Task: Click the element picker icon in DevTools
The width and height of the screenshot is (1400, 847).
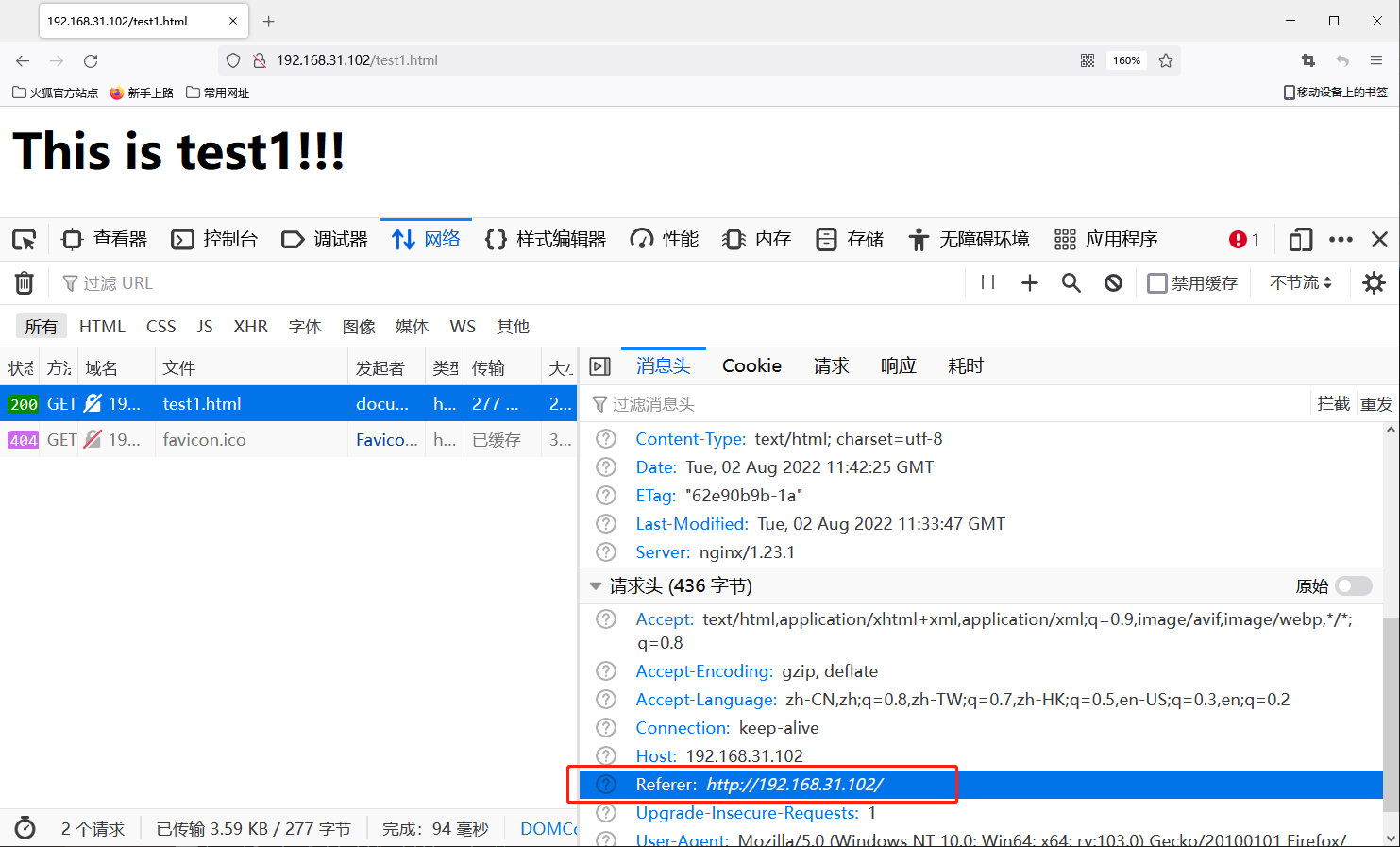Action: coord(24,240)
